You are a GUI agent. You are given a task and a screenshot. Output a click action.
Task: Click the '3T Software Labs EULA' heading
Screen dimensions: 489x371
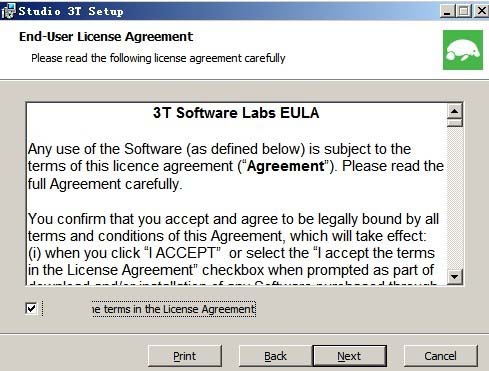[236, 113]
